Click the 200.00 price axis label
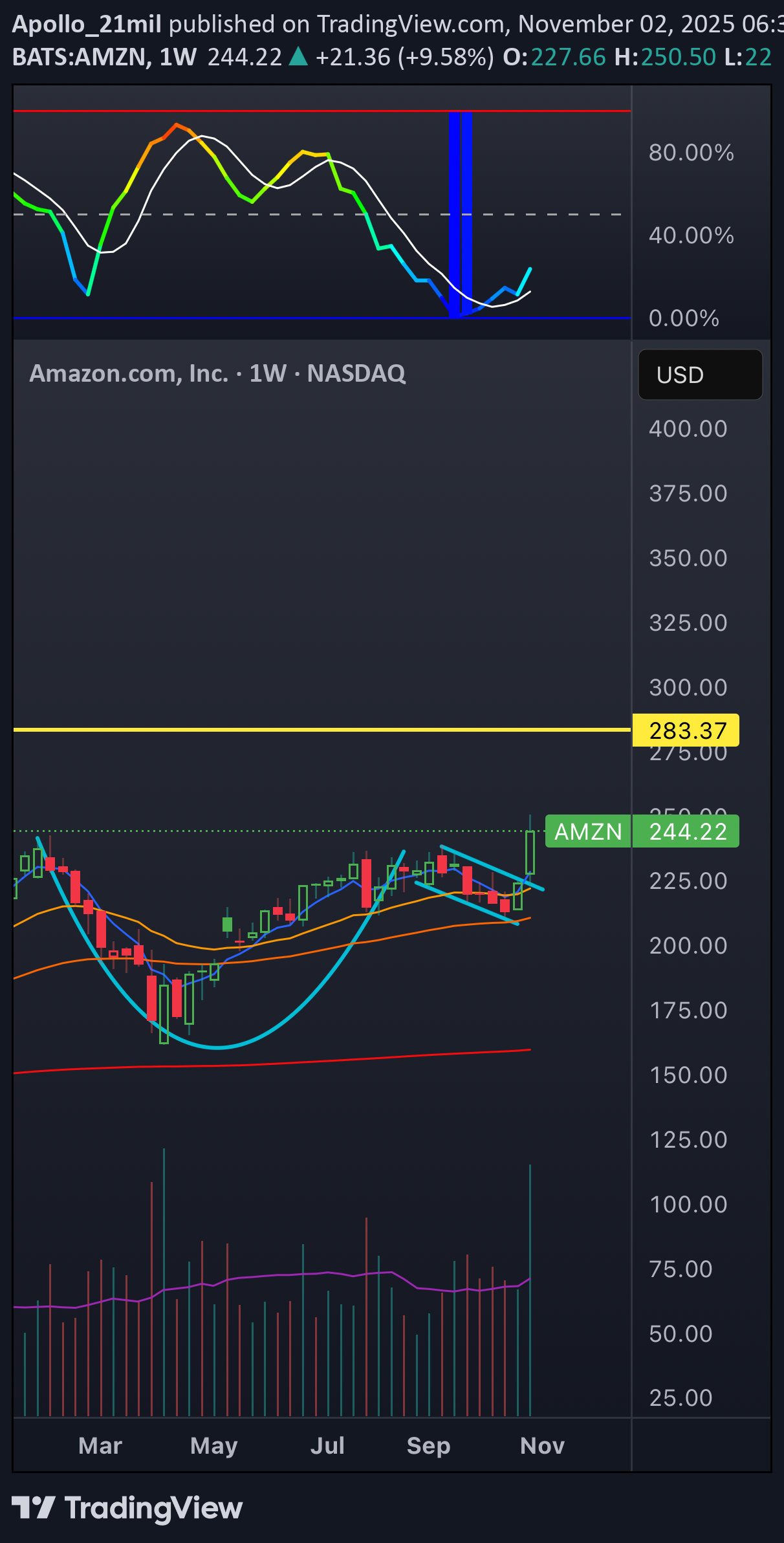 (x=688, y=946)
